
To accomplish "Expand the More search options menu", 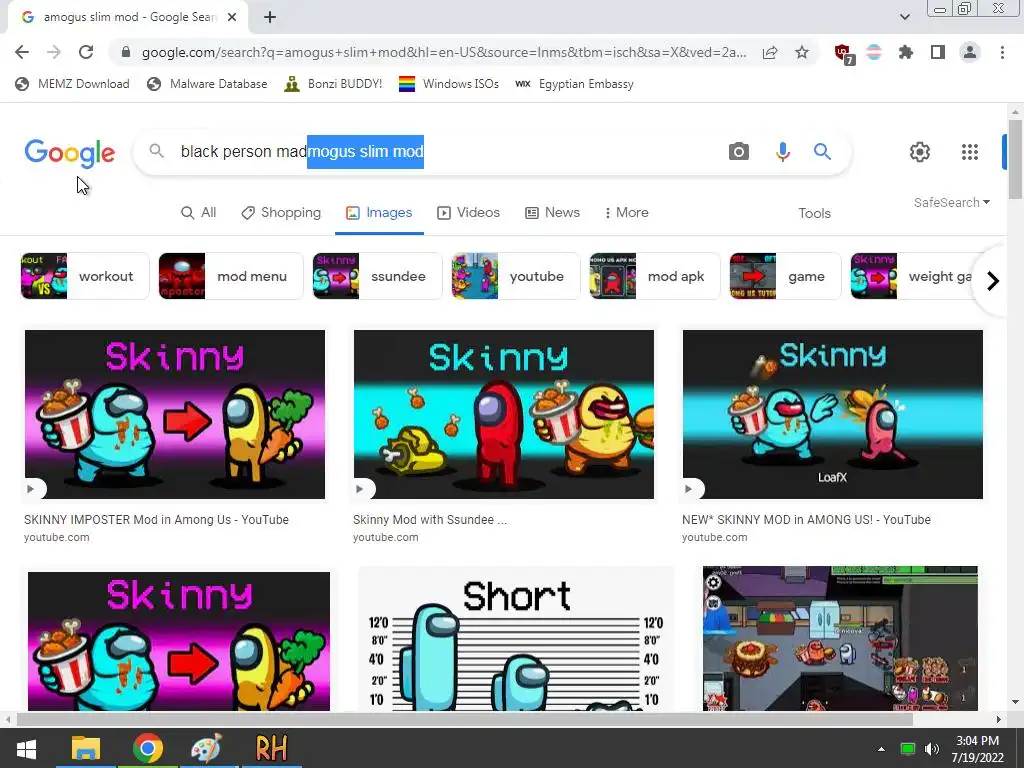I will pyautogui.click(x=626, y=213).
